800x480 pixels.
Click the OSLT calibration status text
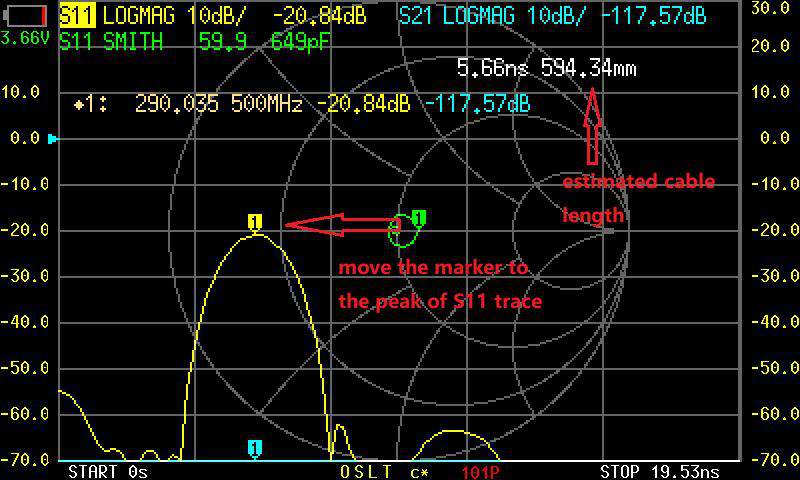click(366, 472)
